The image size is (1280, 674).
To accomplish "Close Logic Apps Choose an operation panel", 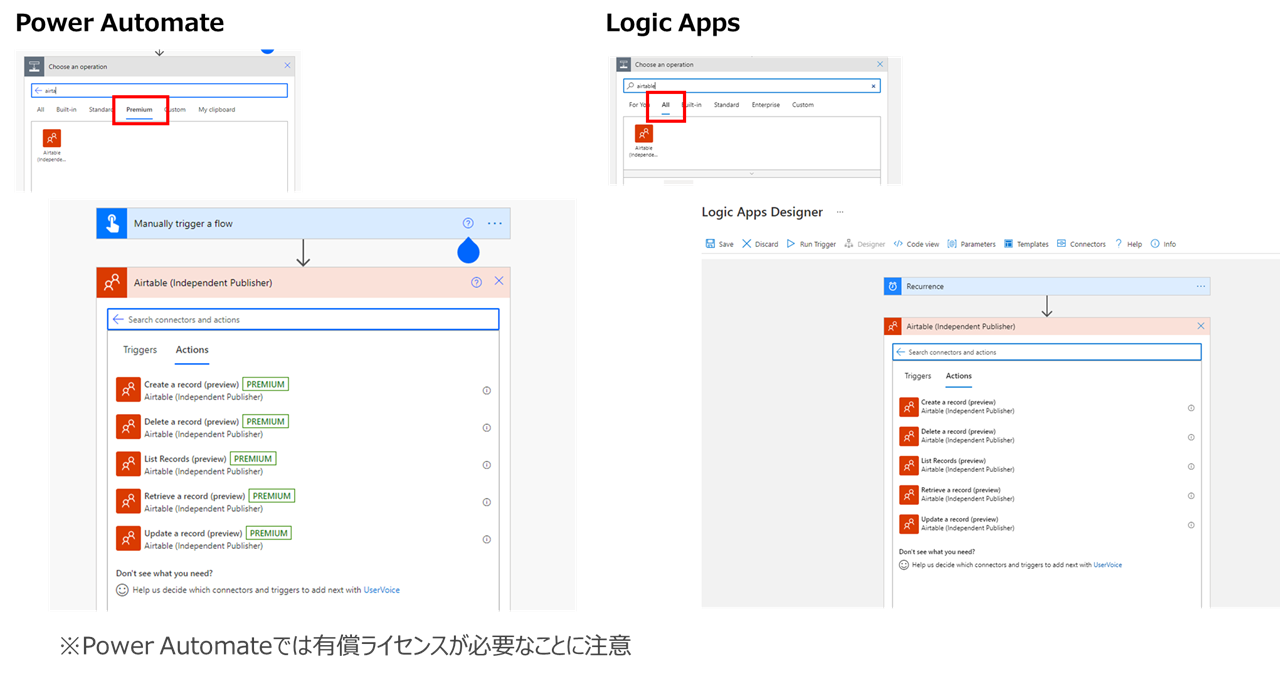I will [x=880, y=64].
